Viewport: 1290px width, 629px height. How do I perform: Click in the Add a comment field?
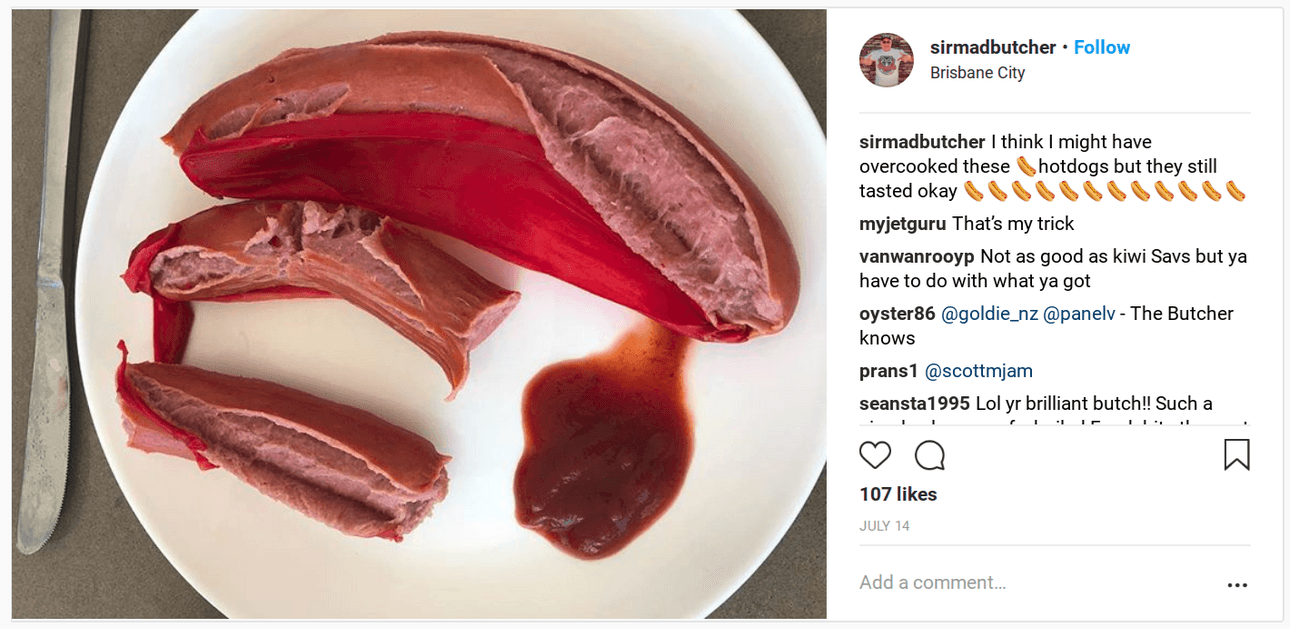point(1030,583)
